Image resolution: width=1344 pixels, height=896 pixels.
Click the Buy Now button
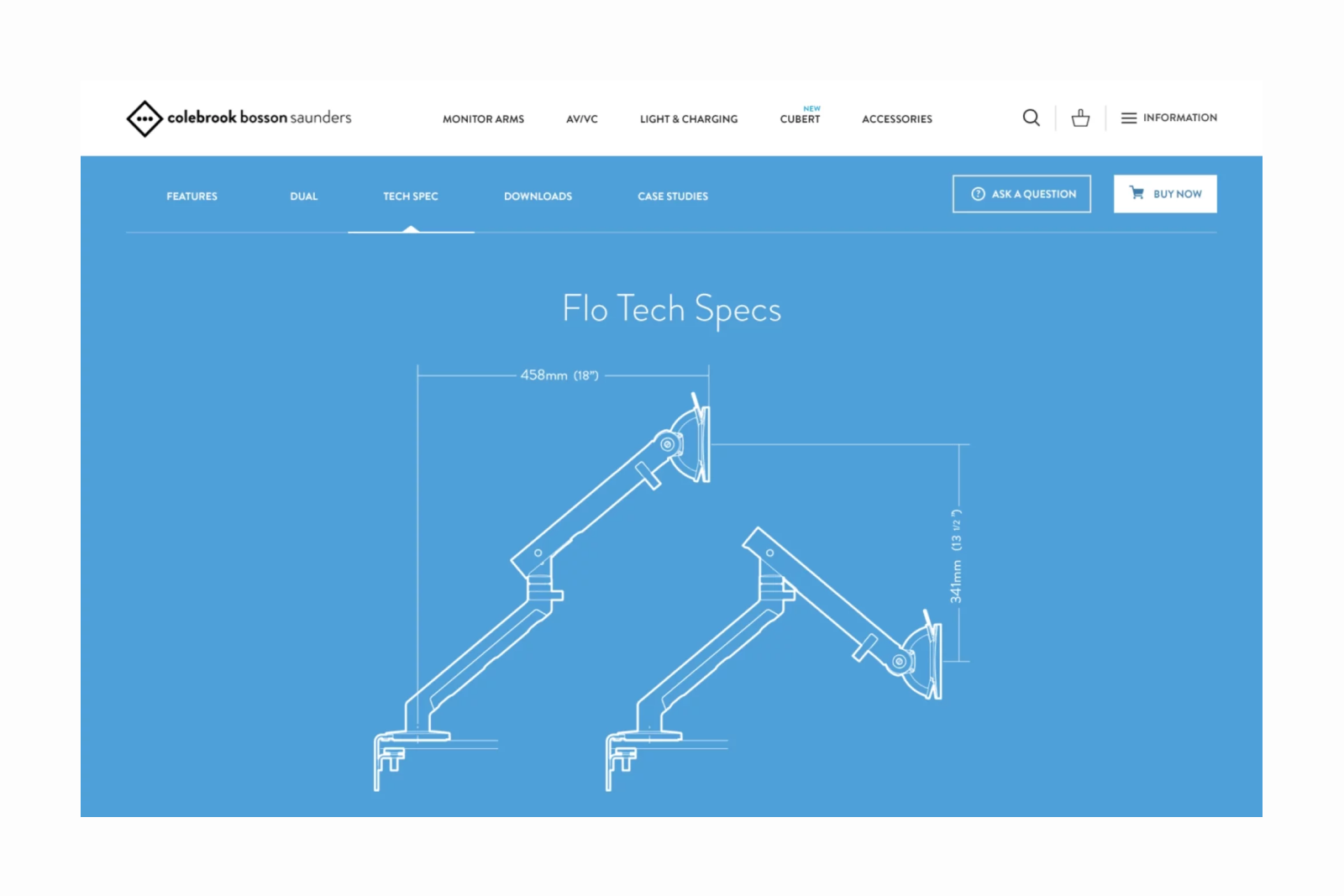pyautogui.click(x=1165, y=194)
